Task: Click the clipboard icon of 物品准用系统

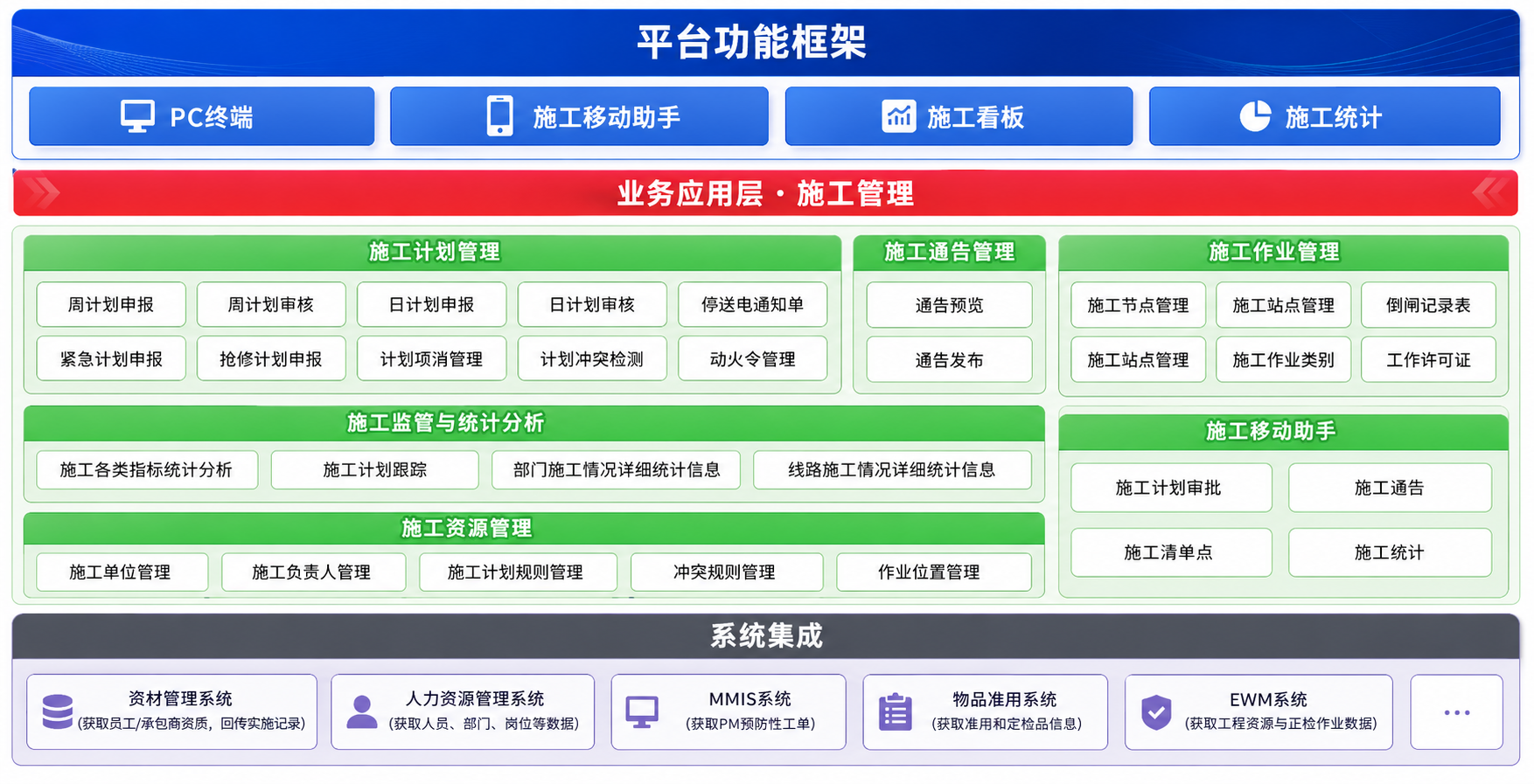Action: 895,712
